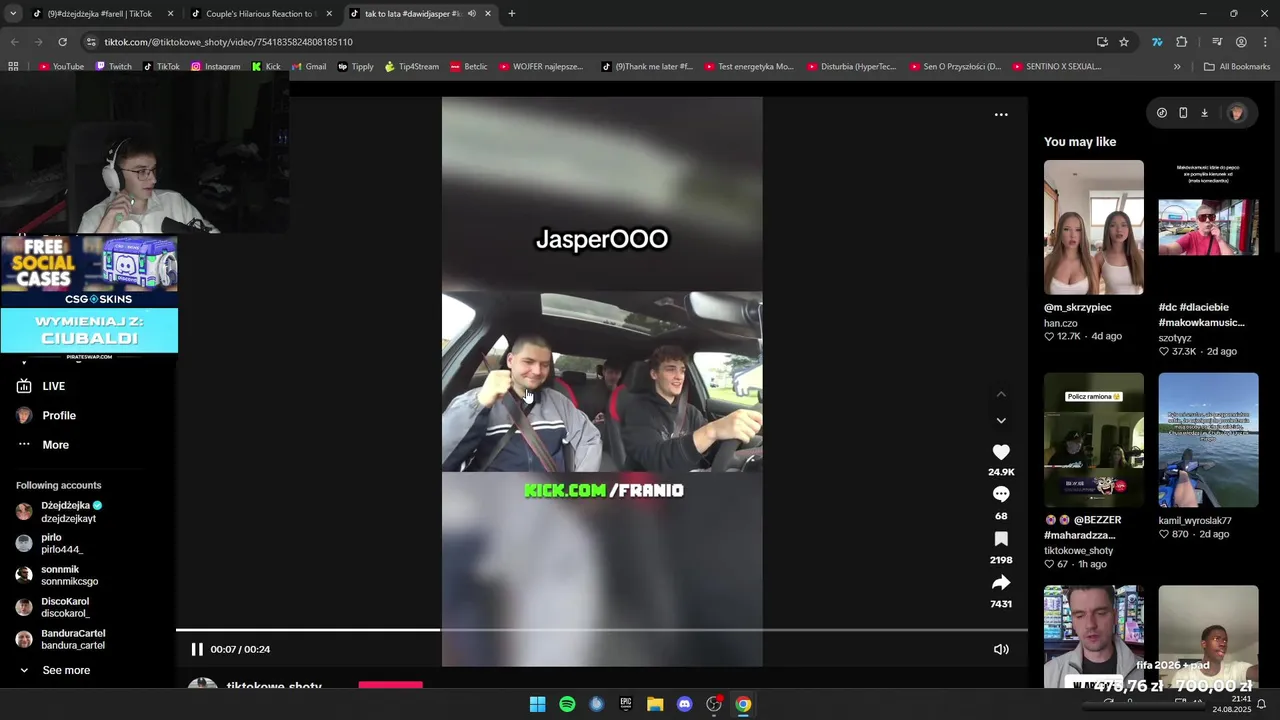Screen dimensions: 1280x720
Task: Show more bookmarks with the double chevron
Action: click(x=1177, y=67)
